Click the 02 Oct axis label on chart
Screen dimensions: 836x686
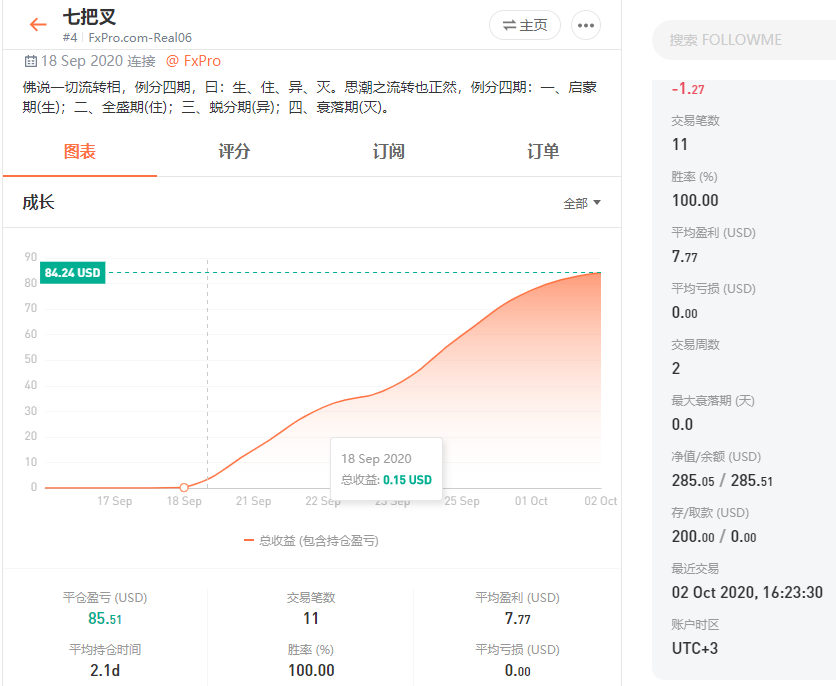click(600, 501)
